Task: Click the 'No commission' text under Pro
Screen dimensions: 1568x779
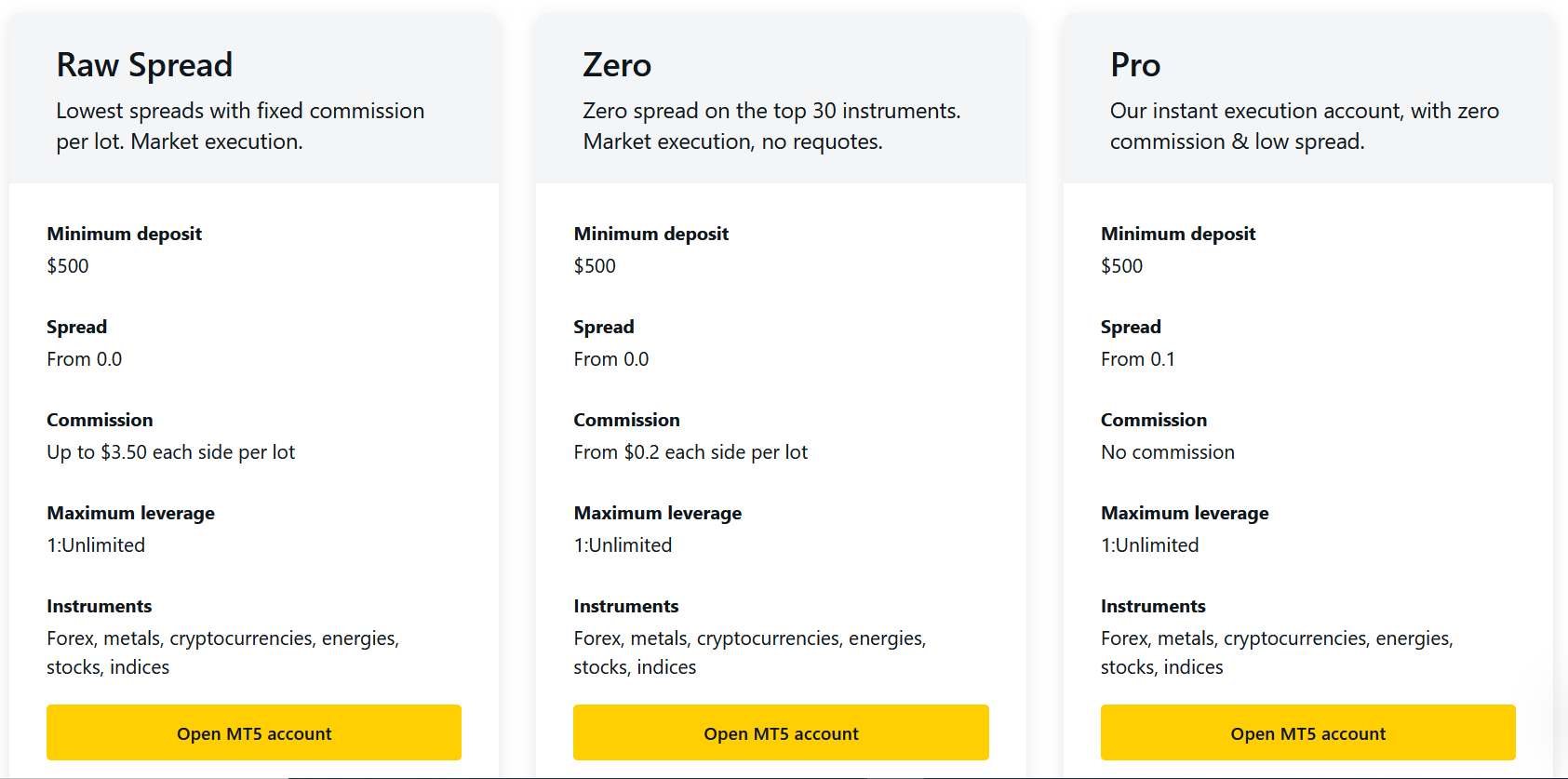Action: [x=1168, y=452]
